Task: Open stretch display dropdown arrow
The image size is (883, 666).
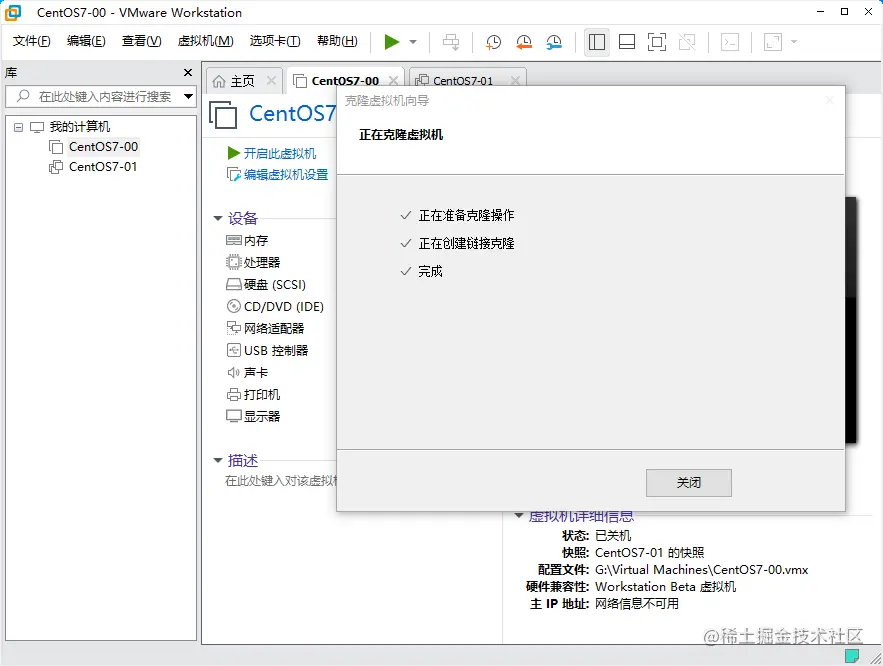Action: (x=794, y=42)
